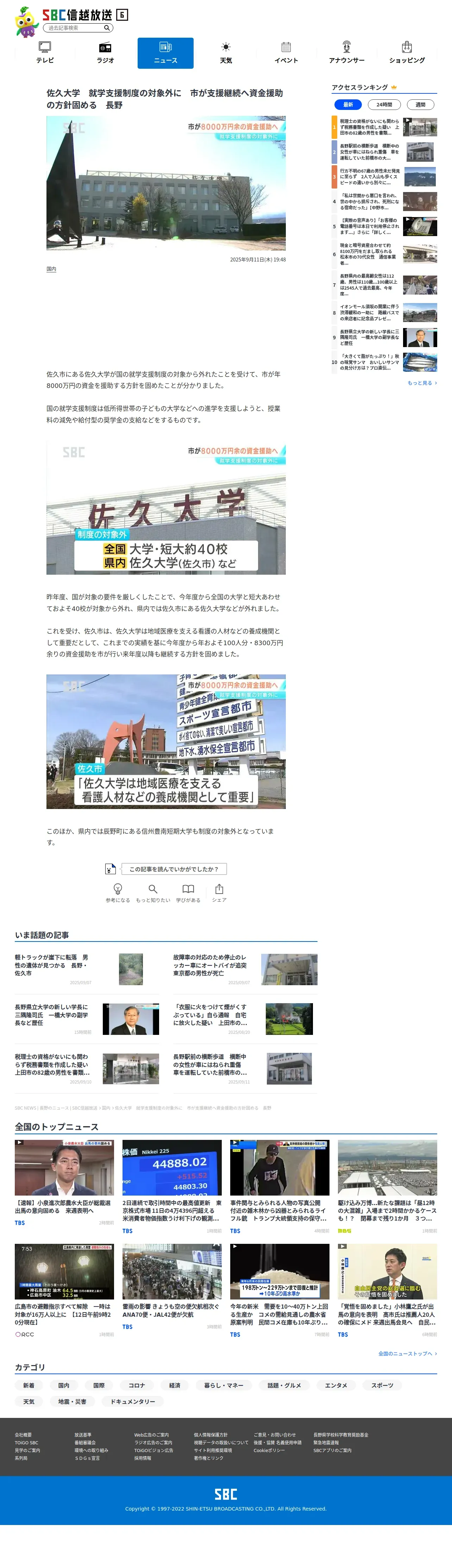Screen dimensions: 452x1568
Task: Click 全国のニューストップへ link
Action: [408, 1354]
